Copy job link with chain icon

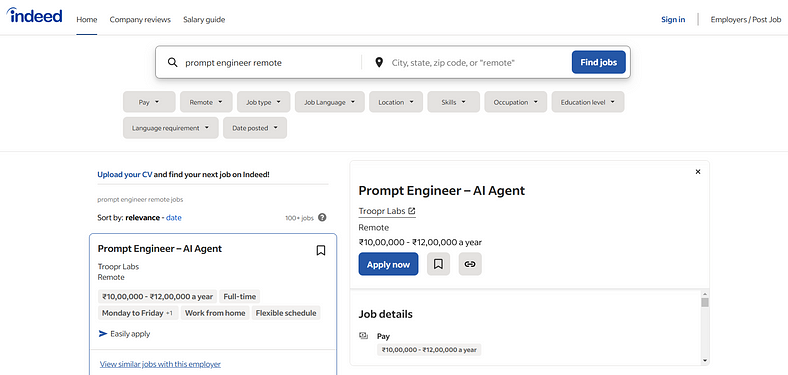pos(470,264)
